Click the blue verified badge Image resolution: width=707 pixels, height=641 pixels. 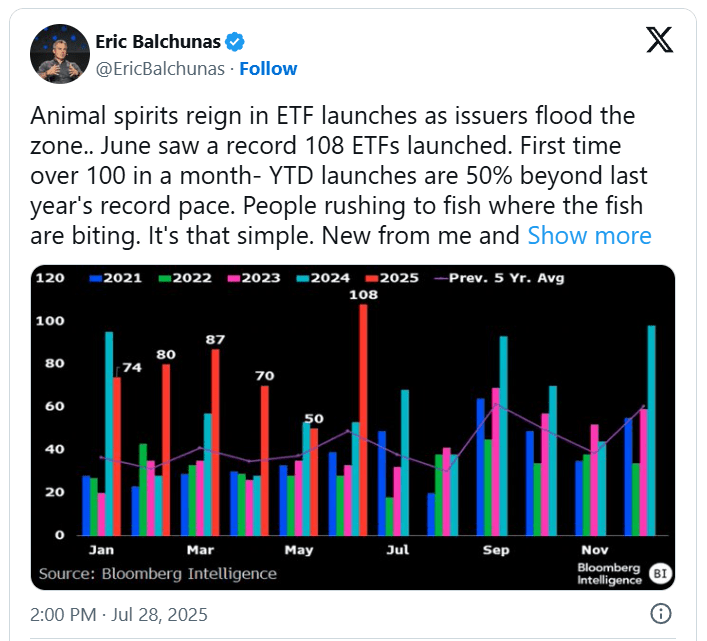[x=235, y=42]
